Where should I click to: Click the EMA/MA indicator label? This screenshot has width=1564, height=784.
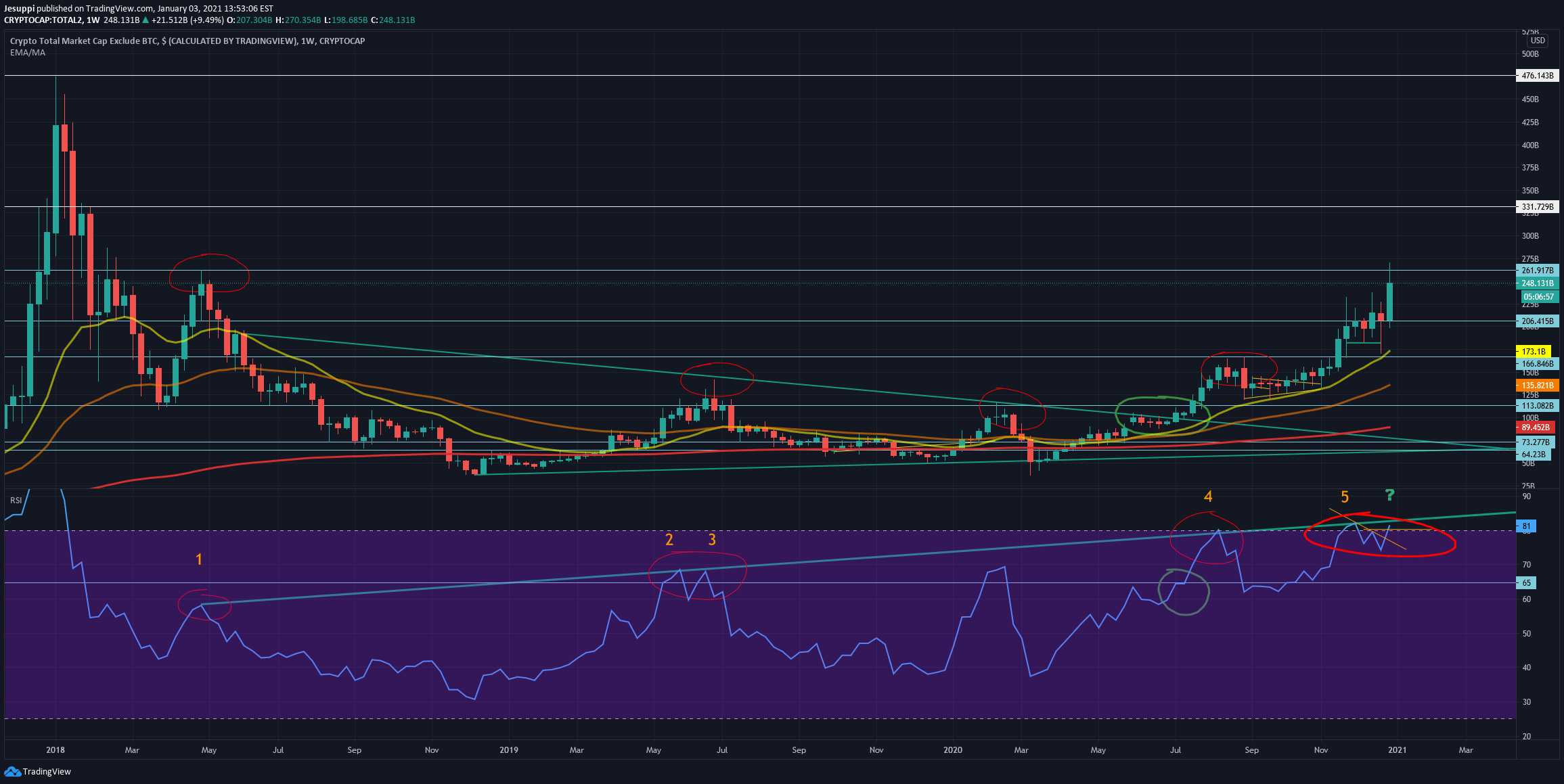pos(28,53)
